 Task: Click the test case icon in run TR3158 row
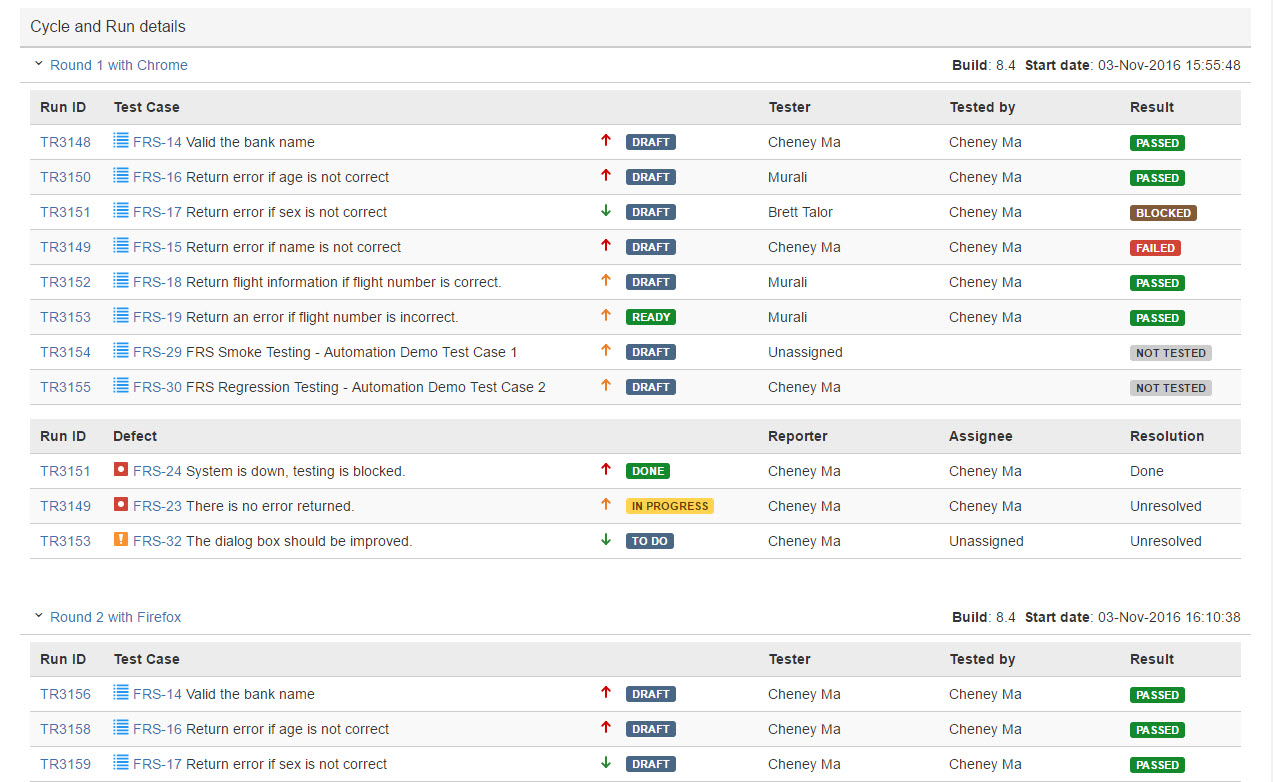click(x=121, y=727)
